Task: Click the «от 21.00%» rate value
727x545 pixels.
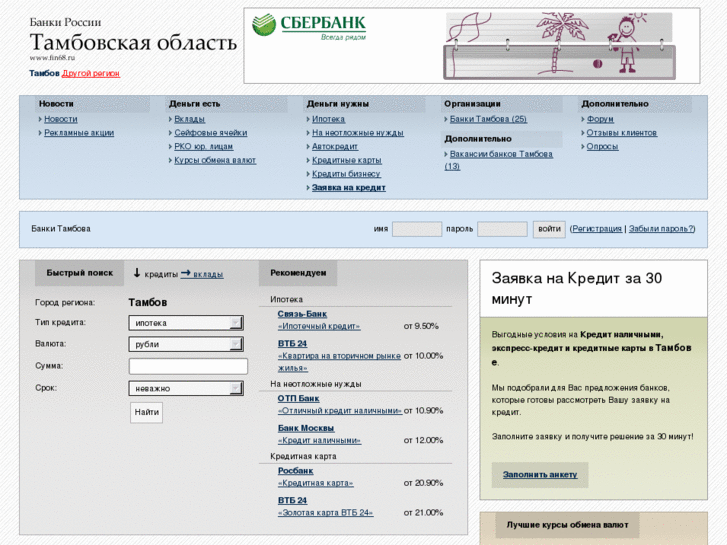Action: click(423, 513)
